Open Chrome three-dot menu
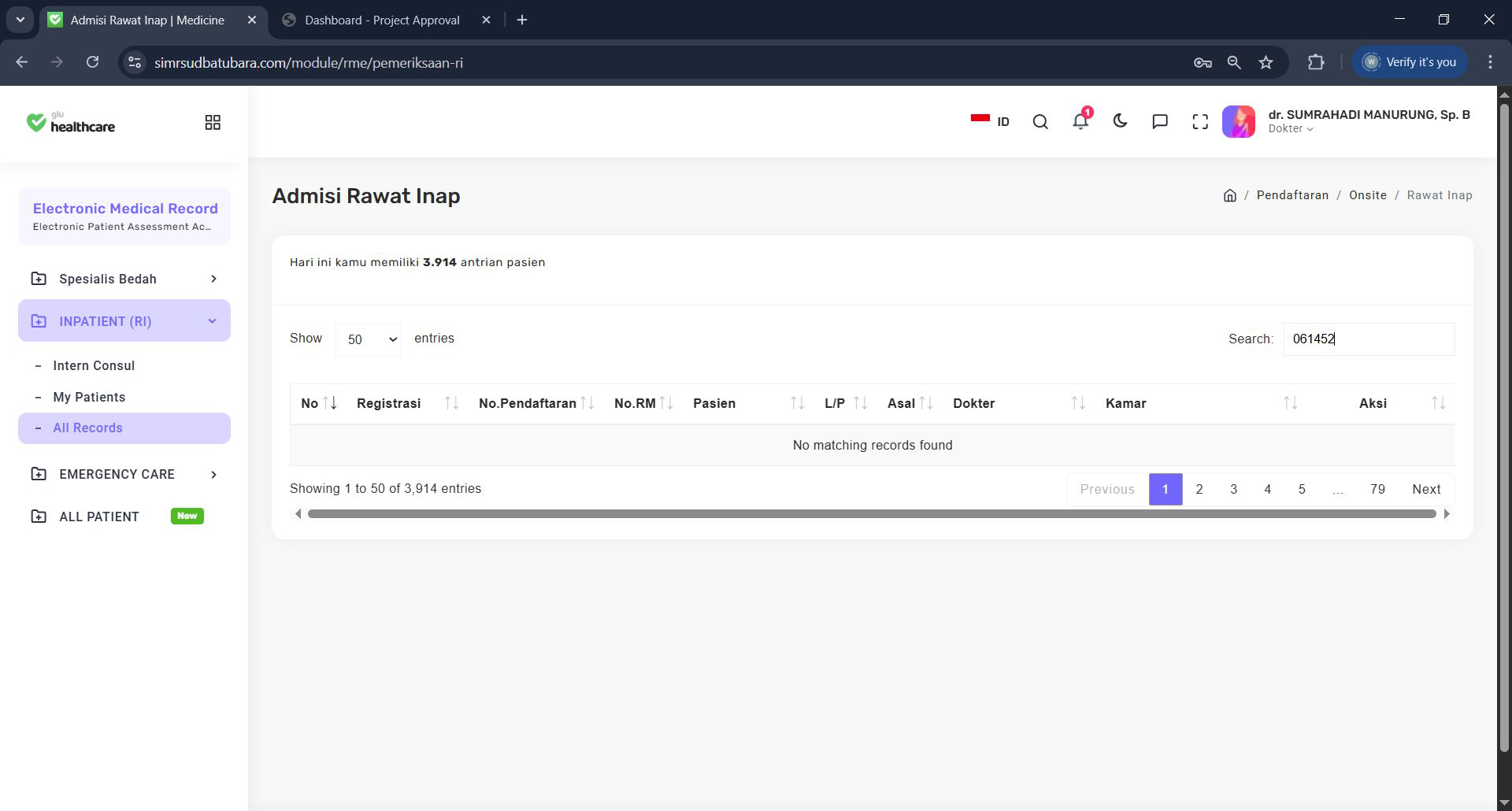The height and width of the screenshot is (811, 1512). point(1490,62)
